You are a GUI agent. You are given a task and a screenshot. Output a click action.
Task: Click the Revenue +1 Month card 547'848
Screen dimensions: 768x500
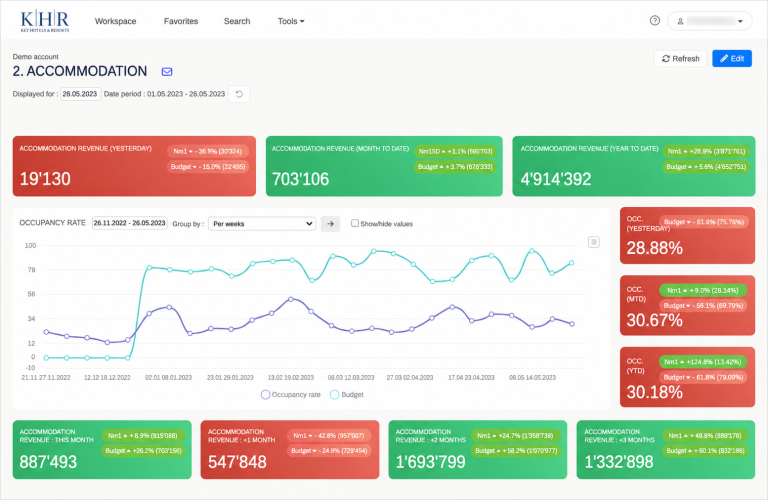(289, 450)
